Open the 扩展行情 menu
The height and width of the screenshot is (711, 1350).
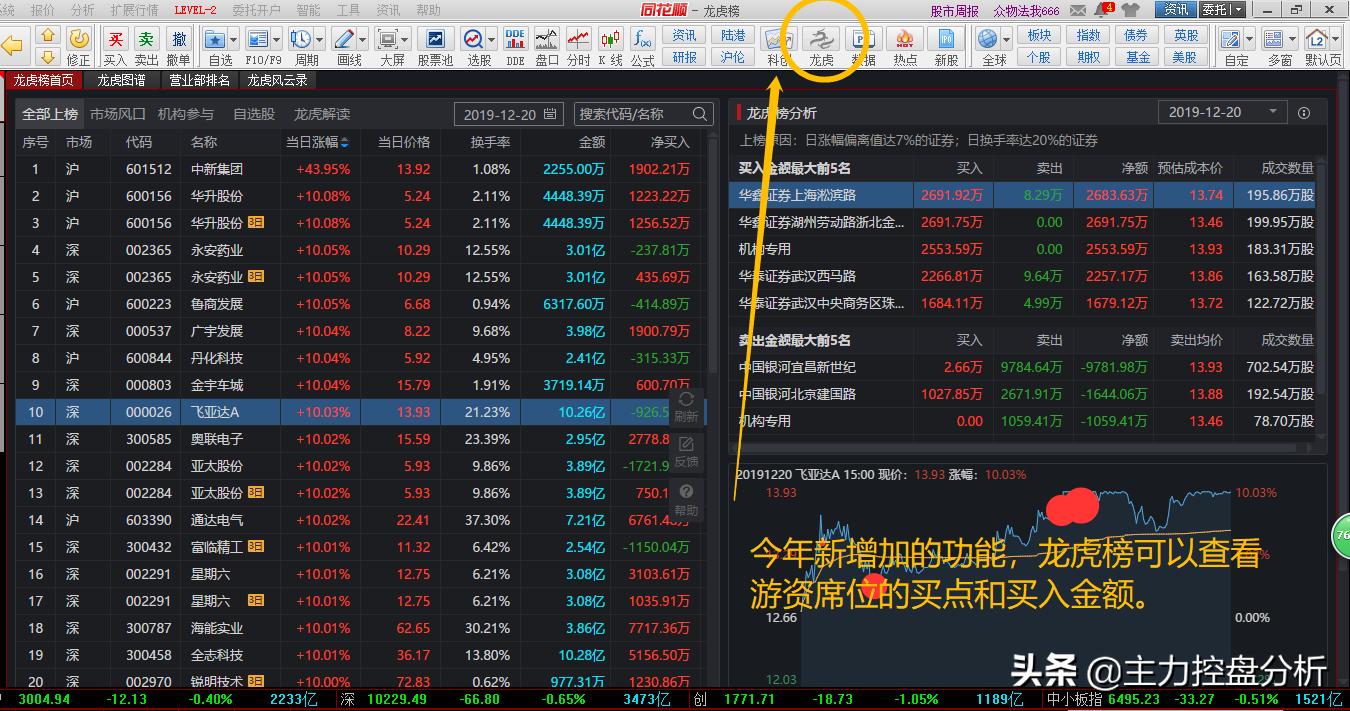click(134, 10)
